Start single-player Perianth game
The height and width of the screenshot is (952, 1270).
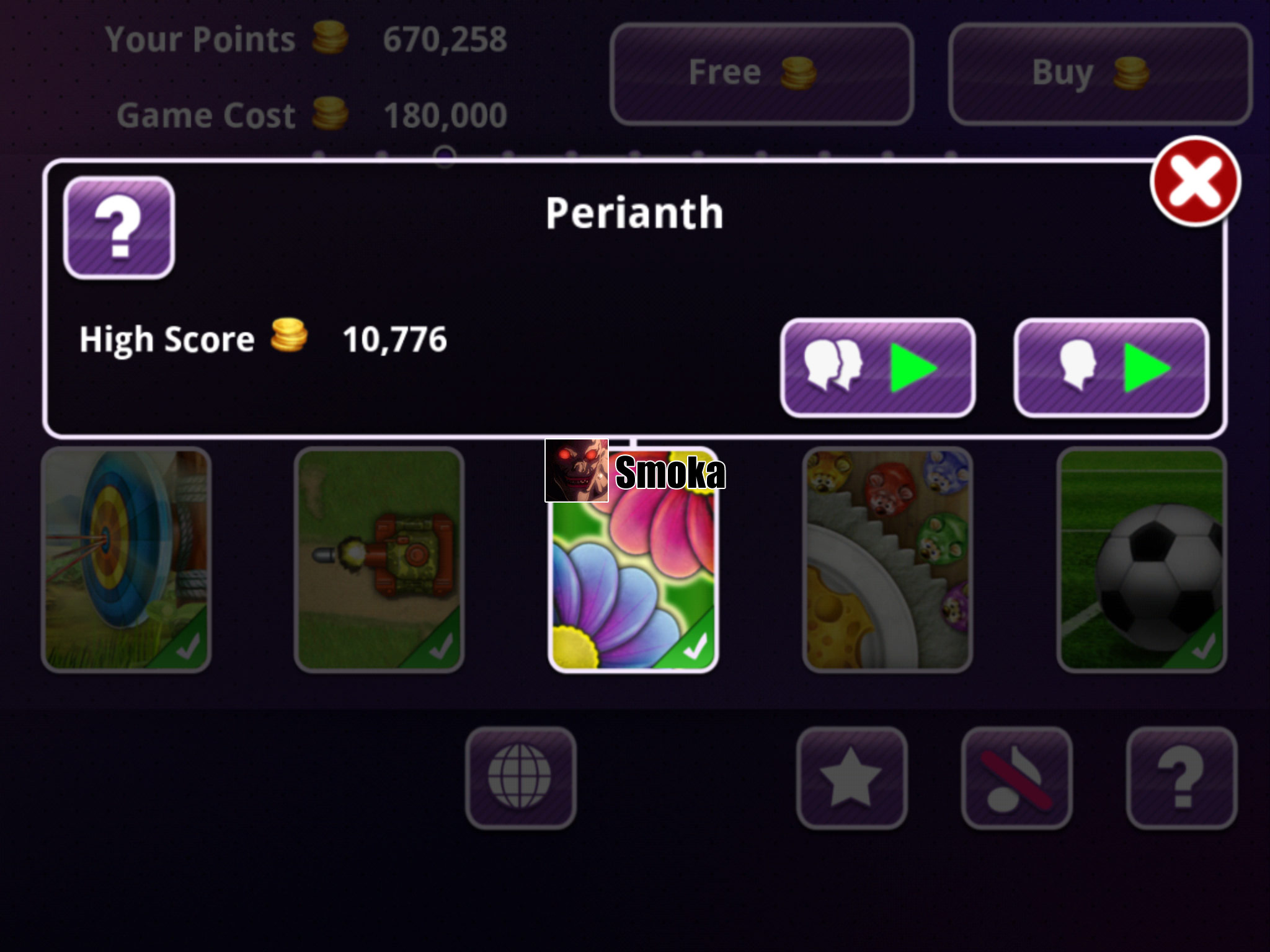pyautogui.click(x=1111, y=368)
